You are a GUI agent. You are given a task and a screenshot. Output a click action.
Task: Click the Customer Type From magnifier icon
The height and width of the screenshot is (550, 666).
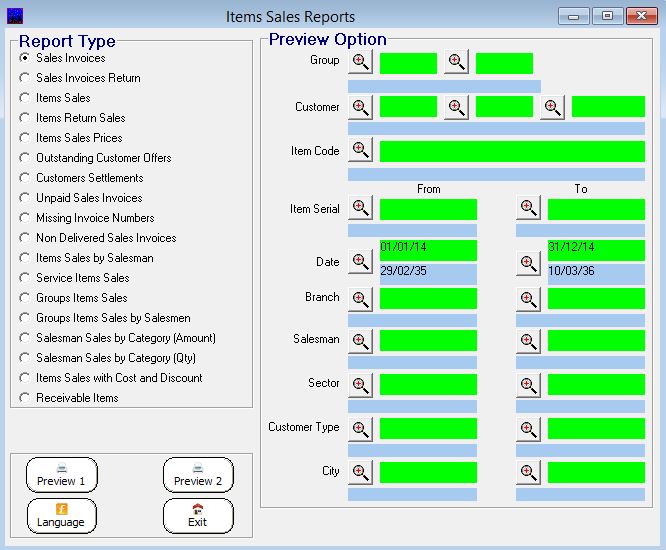point(360,428)
